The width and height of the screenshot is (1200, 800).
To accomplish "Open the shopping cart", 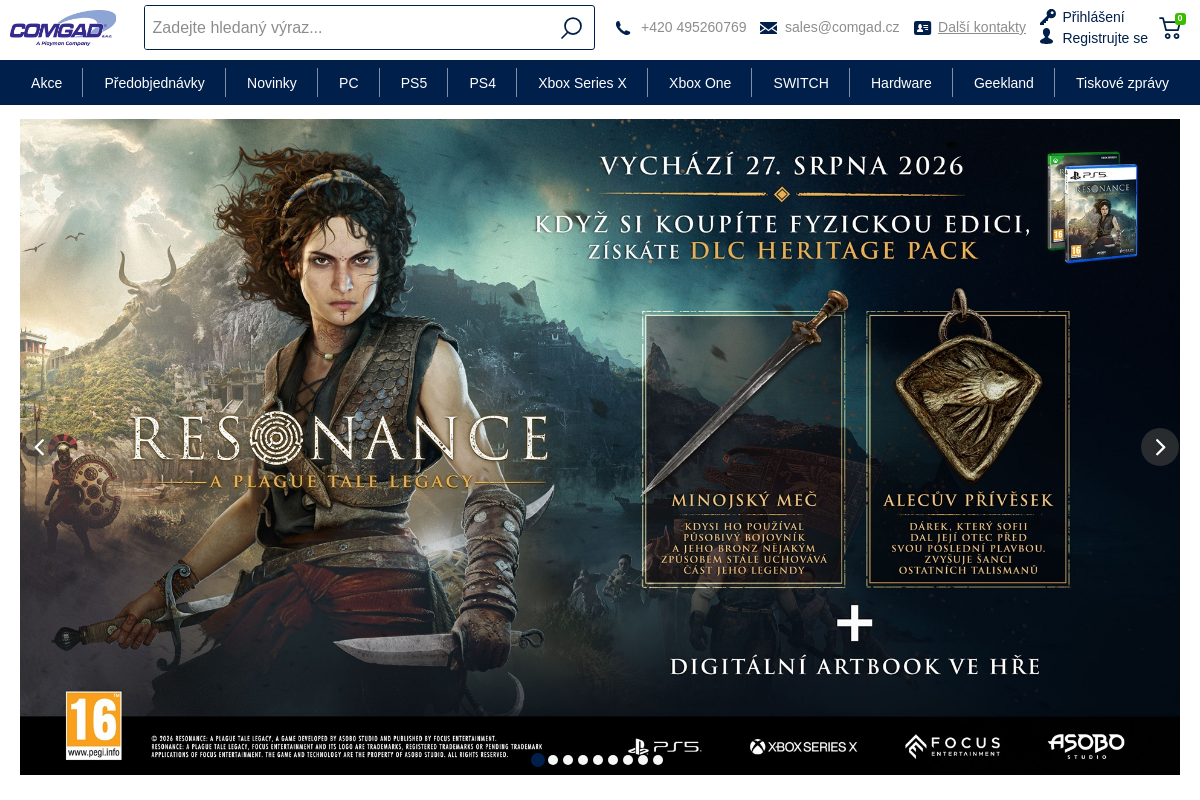I will tap(1171, 27).
